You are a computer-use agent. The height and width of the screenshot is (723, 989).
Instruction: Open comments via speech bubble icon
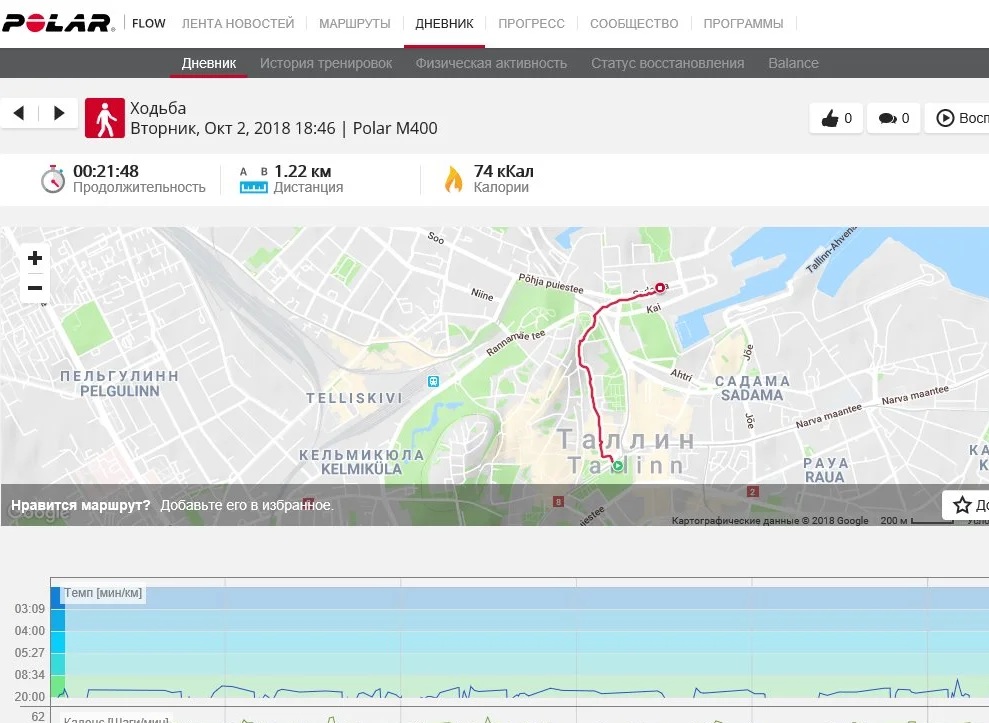[893, 118]
